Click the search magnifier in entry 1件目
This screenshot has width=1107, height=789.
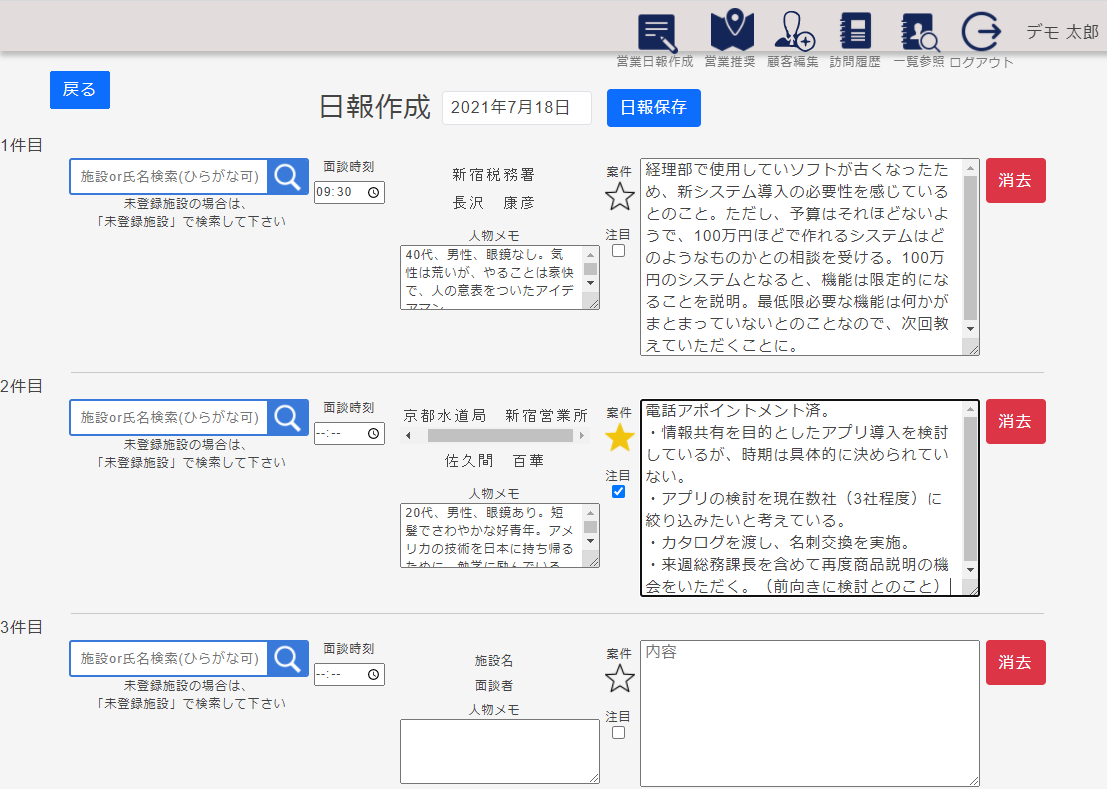(288, 177)
